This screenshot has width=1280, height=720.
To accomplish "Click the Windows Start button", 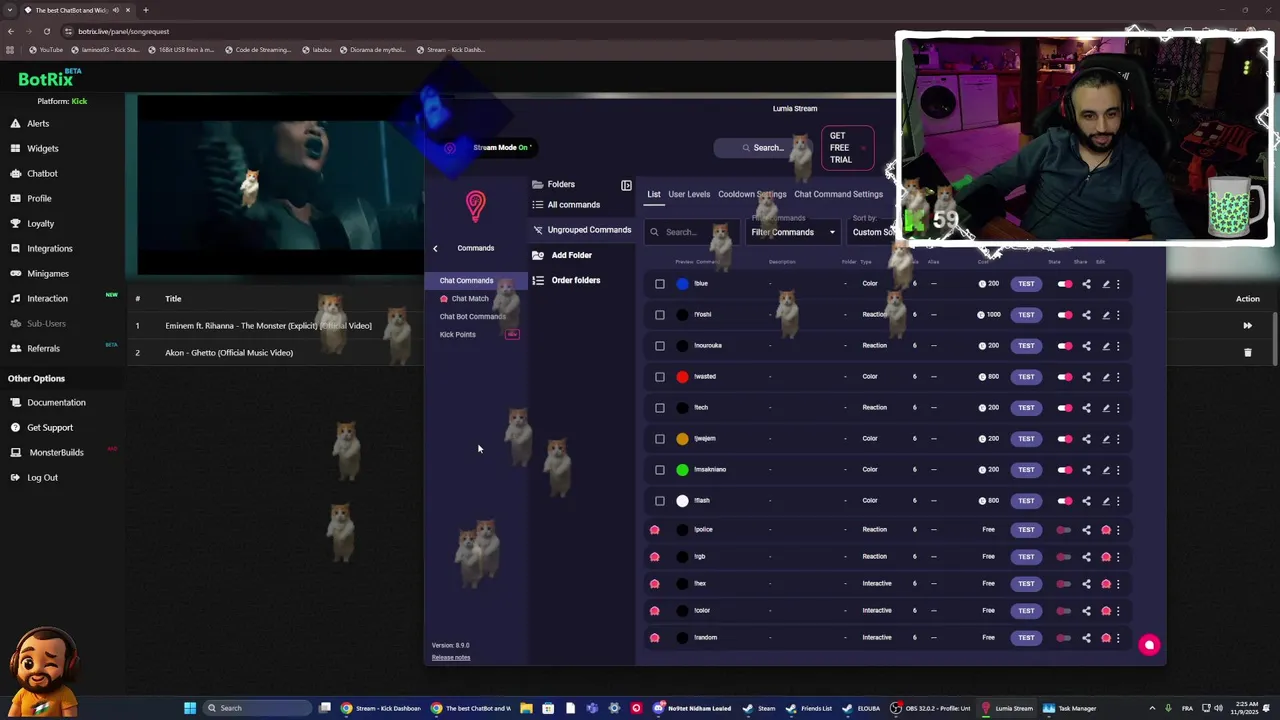I will (x=190, y=708).
